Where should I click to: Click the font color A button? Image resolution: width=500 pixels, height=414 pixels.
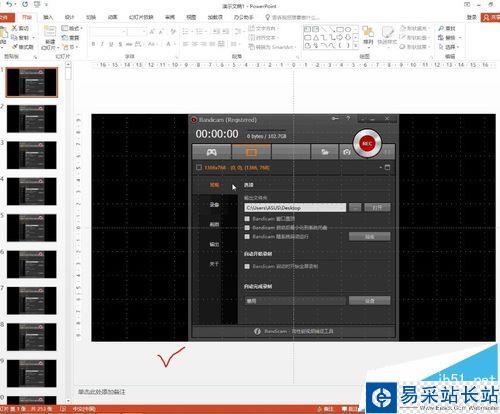coord(169,44)
